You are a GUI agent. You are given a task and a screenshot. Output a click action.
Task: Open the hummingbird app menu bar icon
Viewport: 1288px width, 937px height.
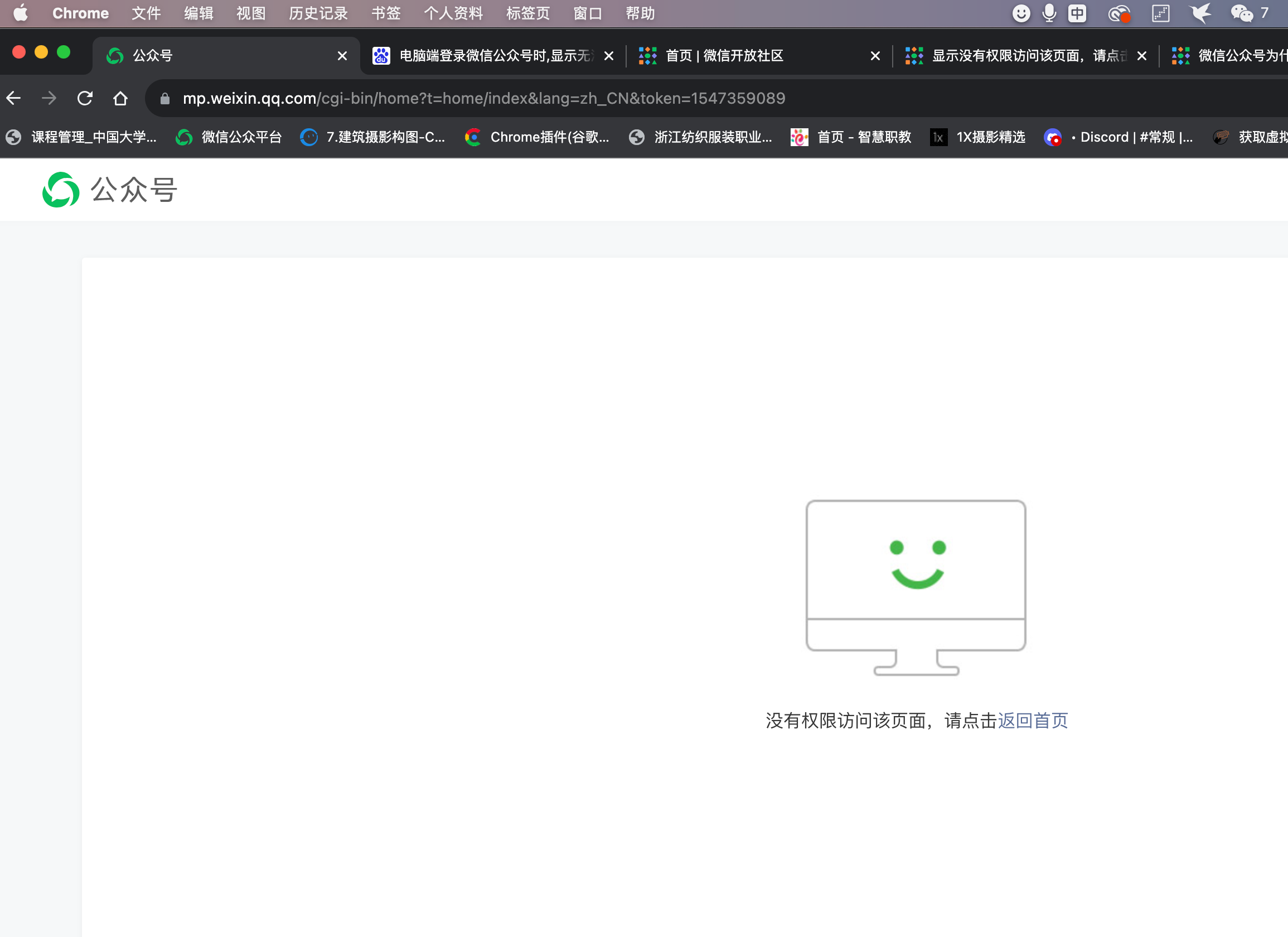tap(1200, 12)
